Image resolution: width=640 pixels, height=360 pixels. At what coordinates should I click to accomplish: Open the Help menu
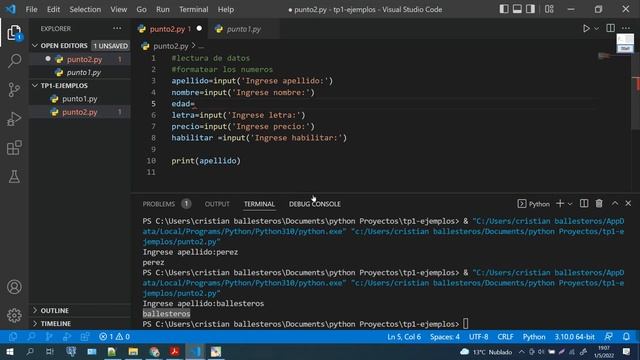(226, 9)
